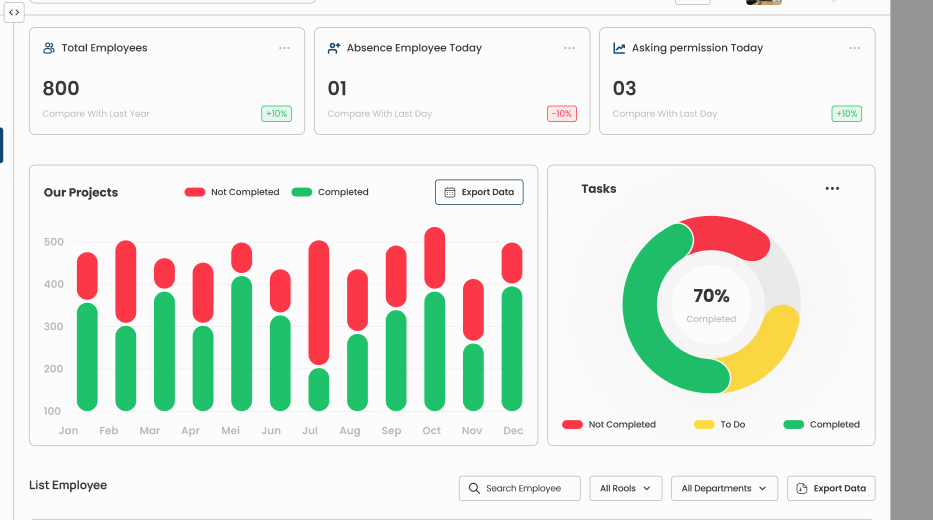Click the code toggle icon at left edge
The image size is (933, 520).
click(x=14, y=13)
